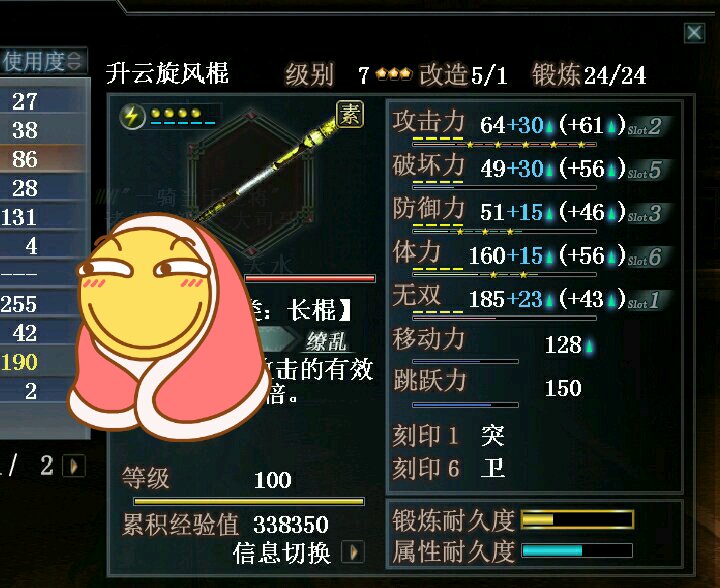This screenshot has height=588, width=720.
Task: Click the 刻印 1 突 engraving entry
Action: click(449, 435)
